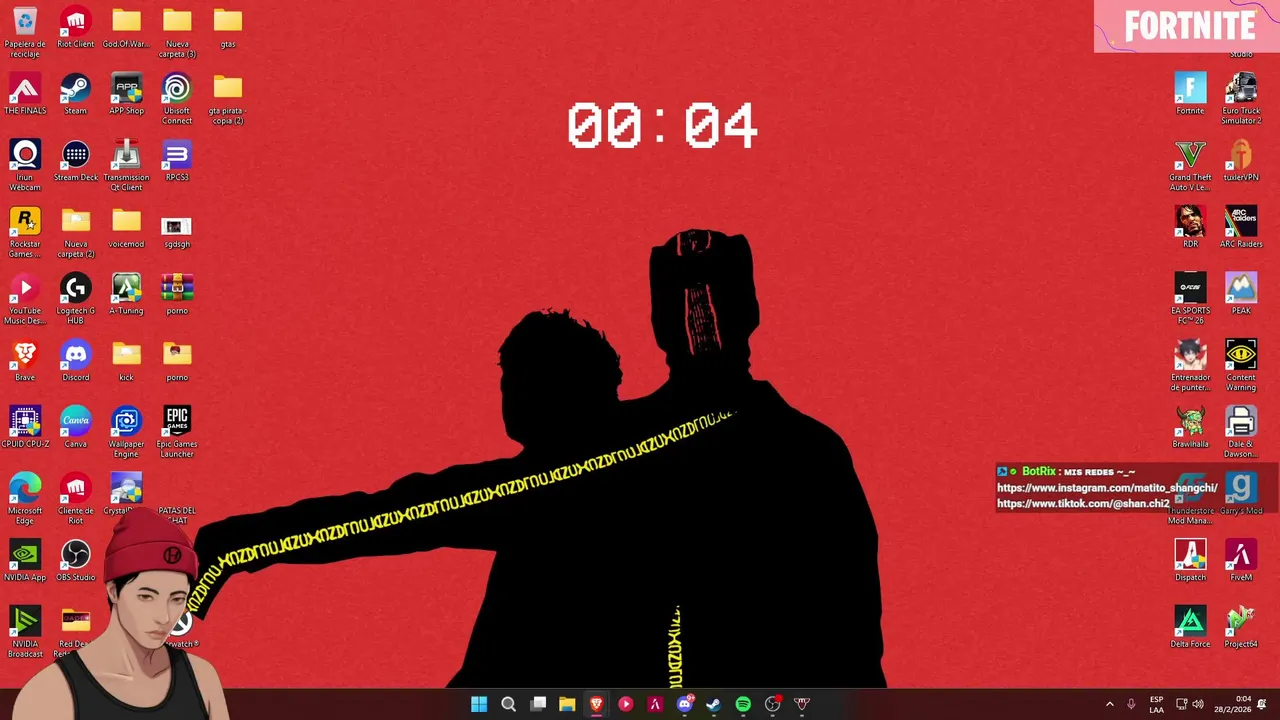Open Logitech G HUB

pyautogui.click(x=76, y=299)
